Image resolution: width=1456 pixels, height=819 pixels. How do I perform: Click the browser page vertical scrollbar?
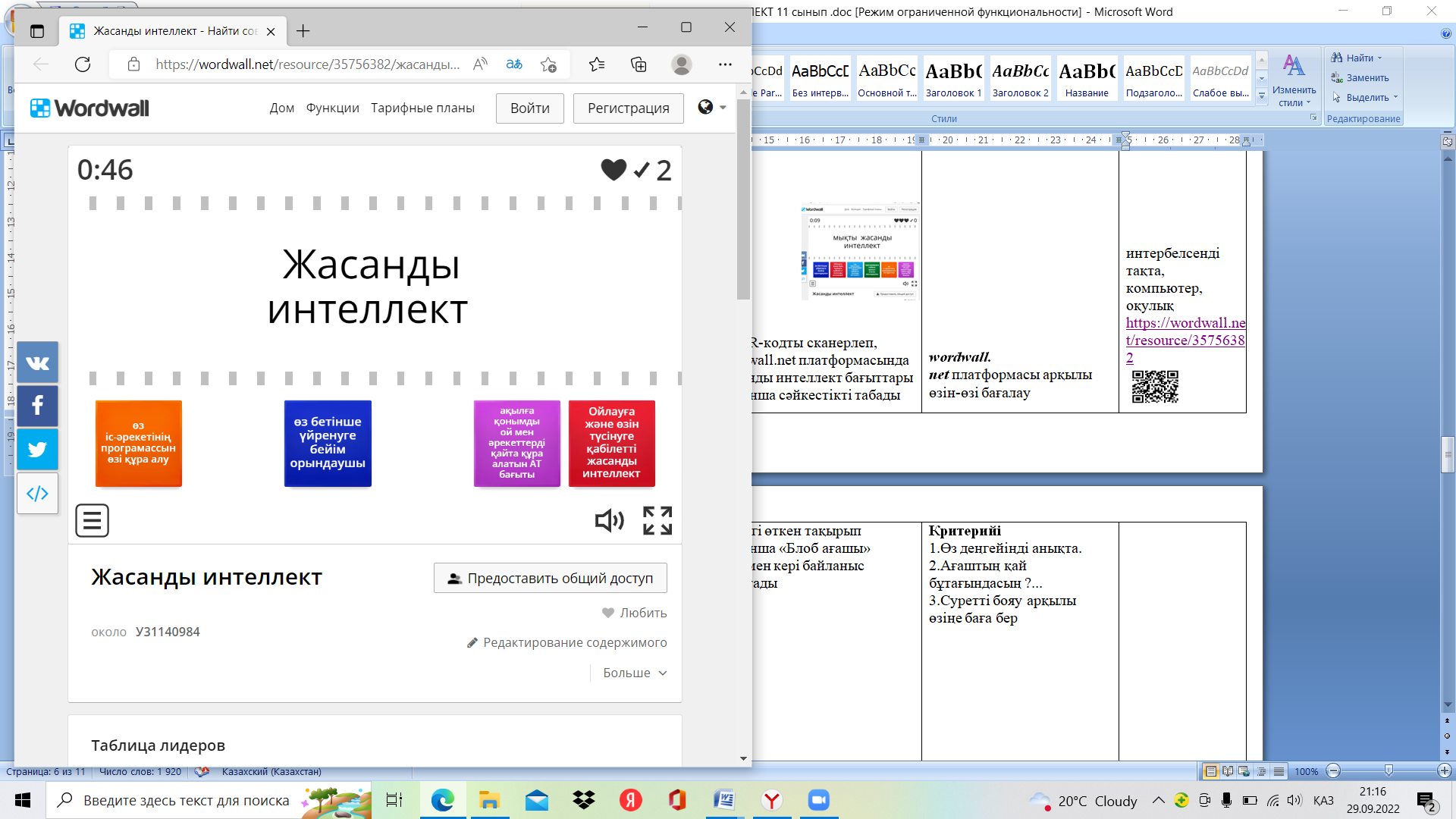[743, 199]
